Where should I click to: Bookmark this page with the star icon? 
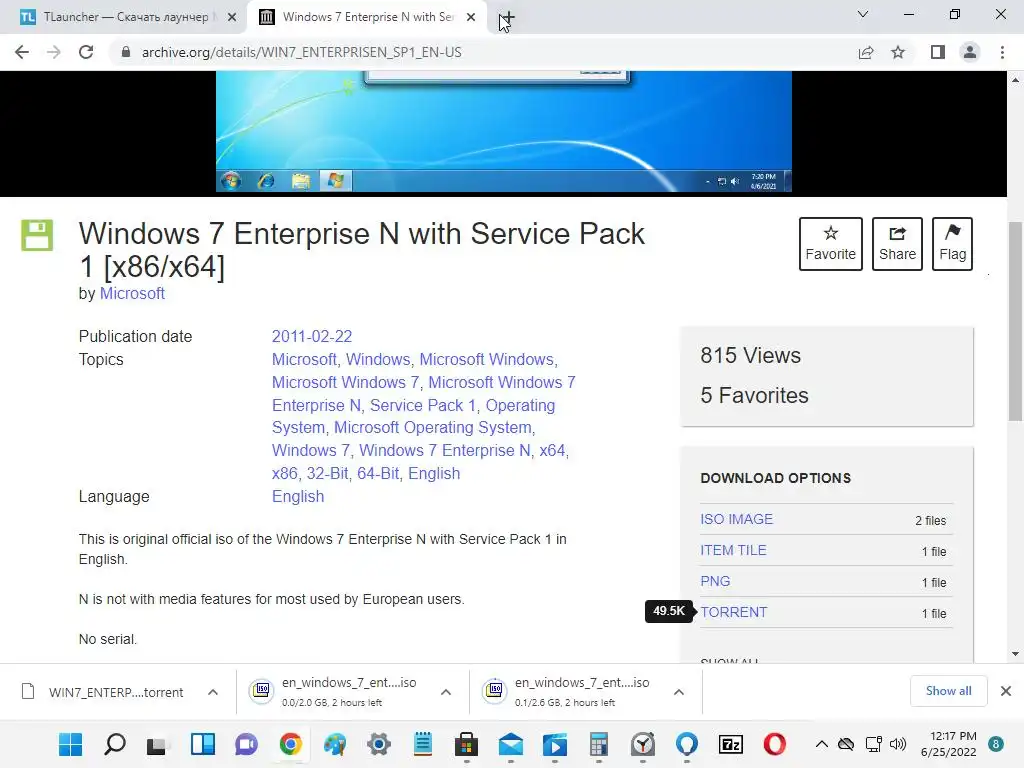coord(898,52)
